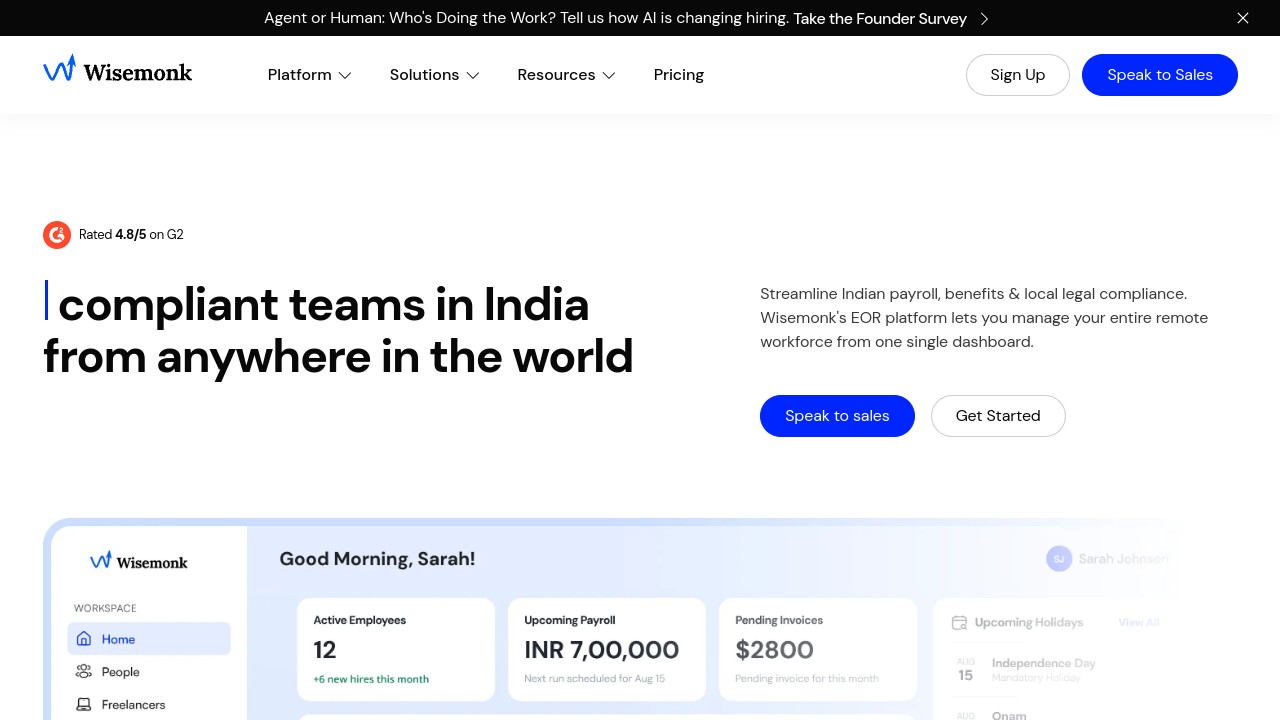Click the G2 rating badge icon
The width and height of the screenshot is (1280, 720).
(x=57, y=235)
